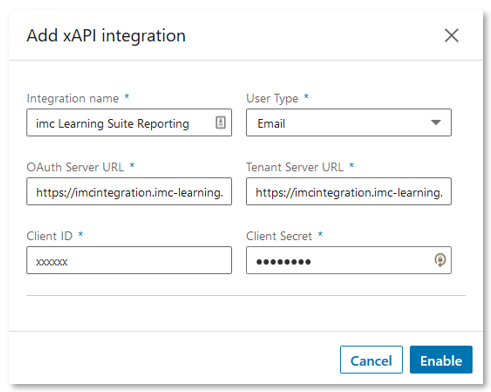Click into the Tenant Server URL field
491x392 pixels.
(349, 191)
